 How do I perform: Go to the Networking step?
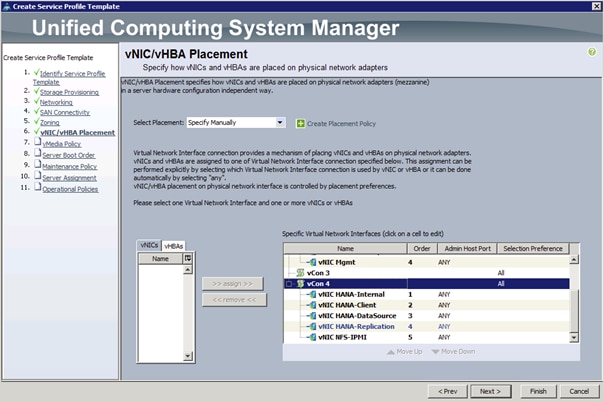pos(56,102)
